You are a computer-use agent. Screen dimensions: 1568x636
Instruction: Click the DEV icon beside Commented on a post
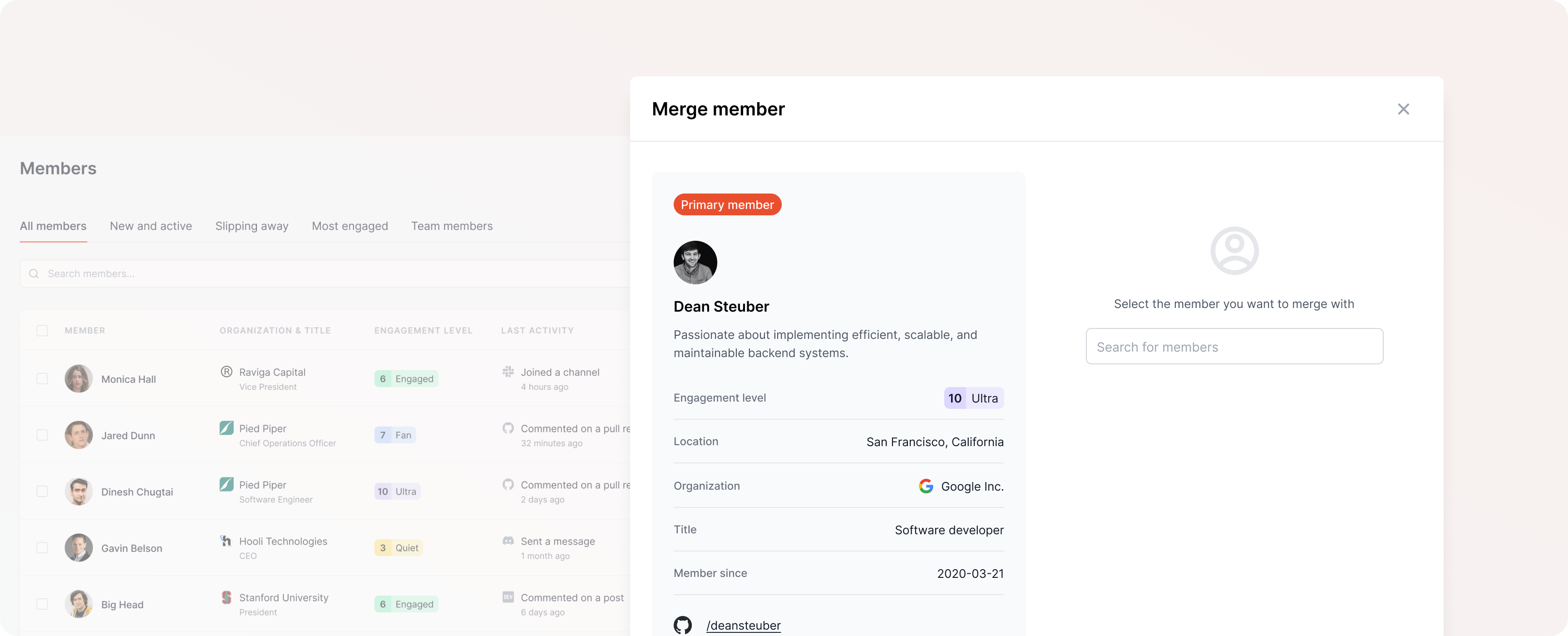click(508, 597)
